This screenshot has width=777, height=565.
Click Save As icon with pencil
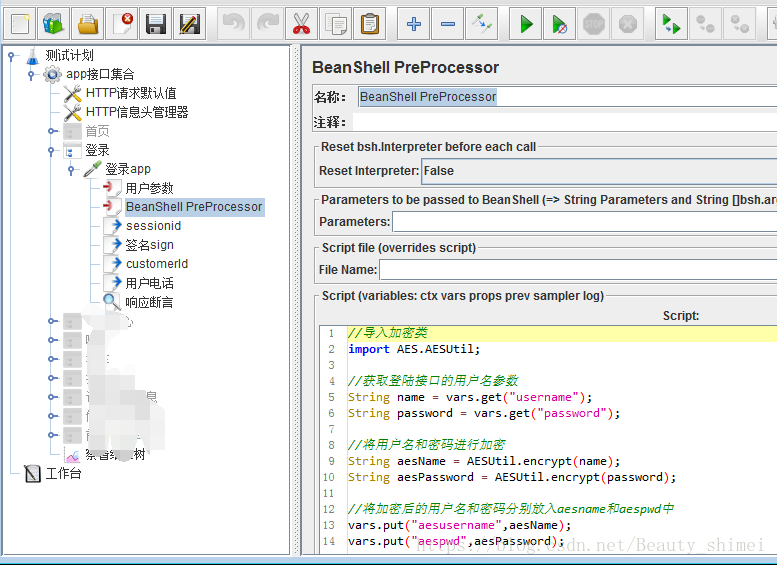tap(189, 24)
